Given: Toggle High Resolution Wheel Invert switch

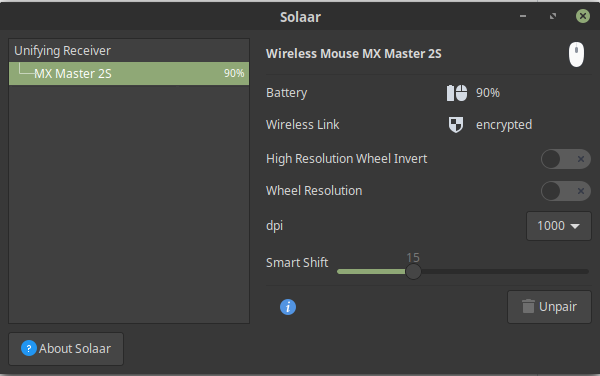Looking at the screenshot, I should coord(566,159).
